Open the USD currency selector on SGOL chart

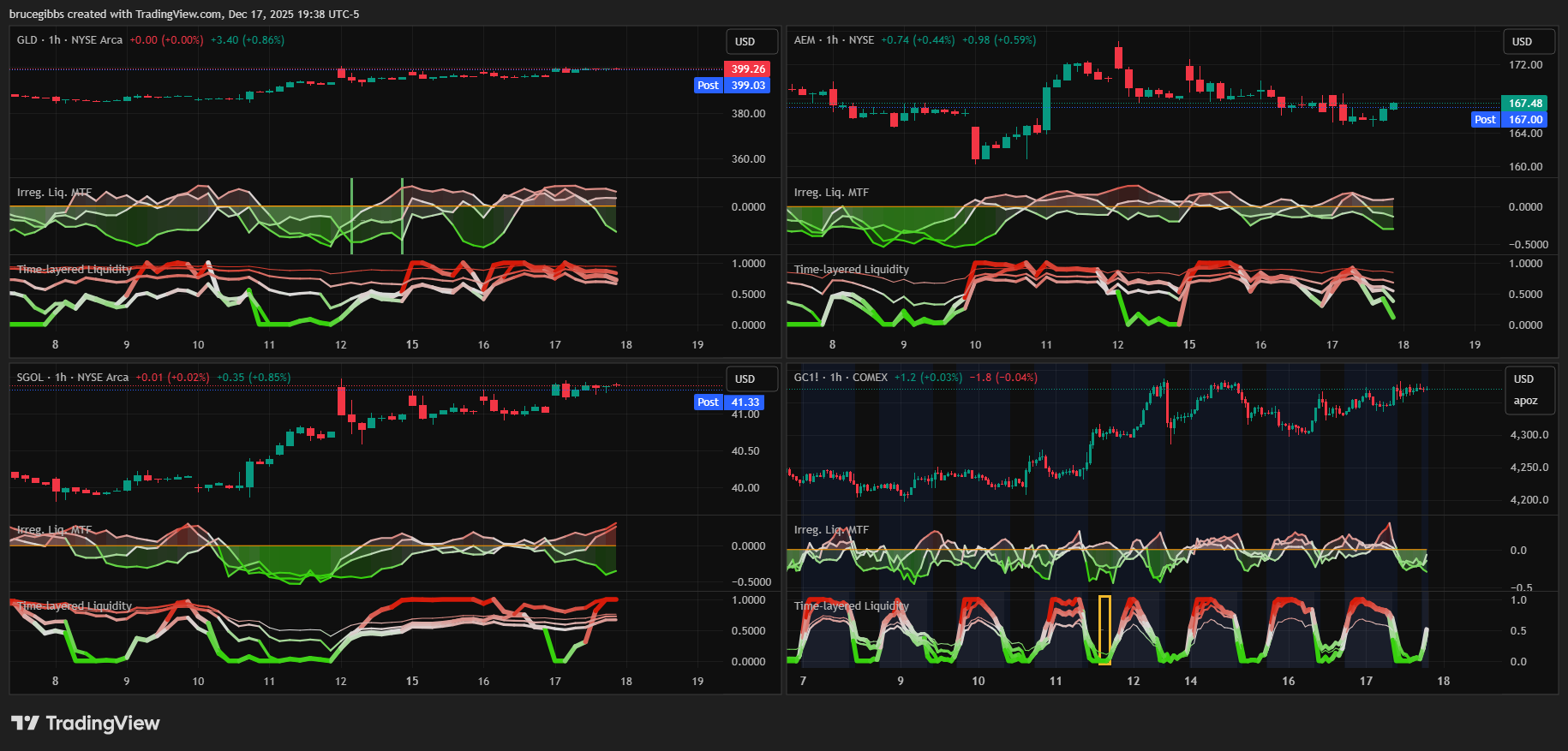coord(745,379)
